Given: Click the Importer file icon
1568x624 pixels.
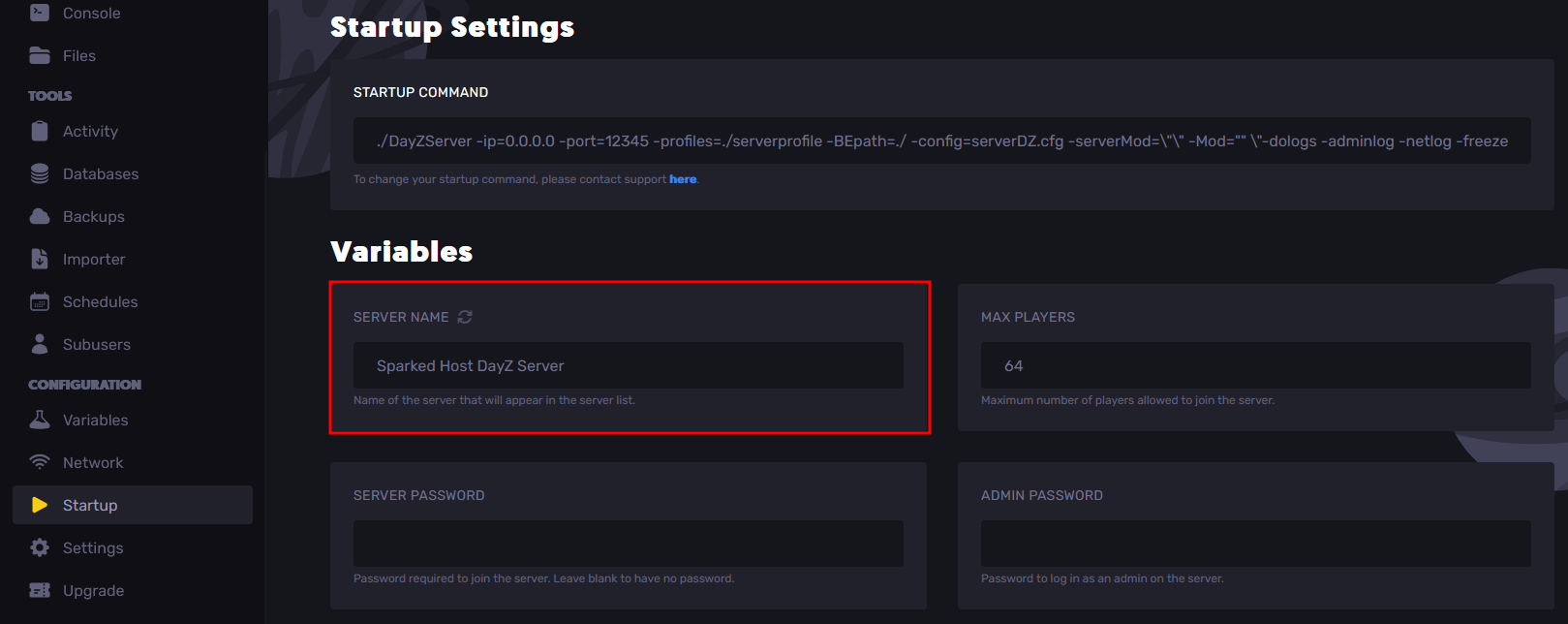Looking at the screenshot, I should pyautogui.click(x=40, y=259).
